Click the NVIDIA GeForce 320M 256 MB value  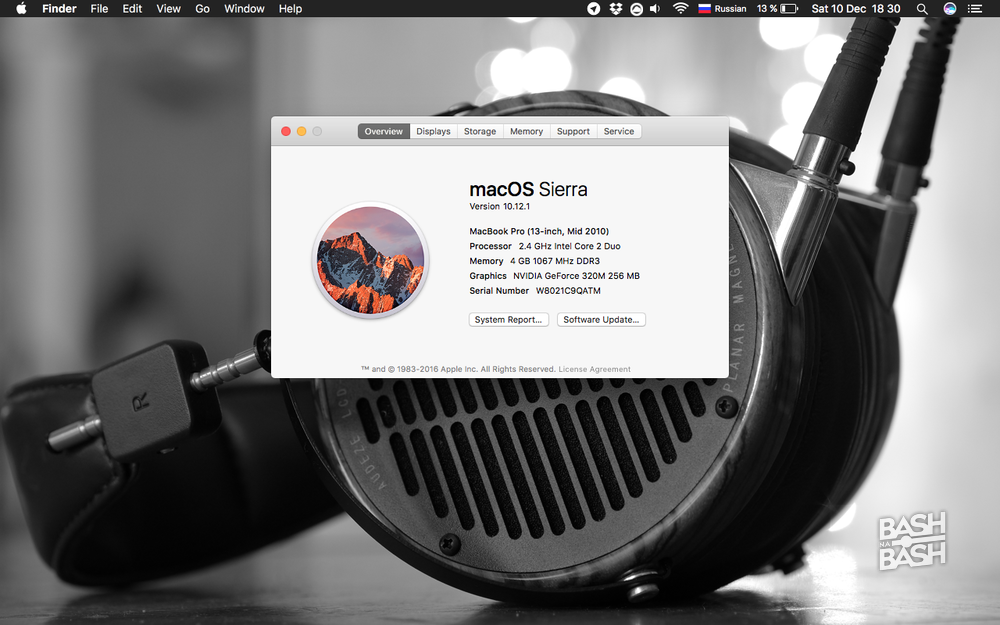(577, 276)
